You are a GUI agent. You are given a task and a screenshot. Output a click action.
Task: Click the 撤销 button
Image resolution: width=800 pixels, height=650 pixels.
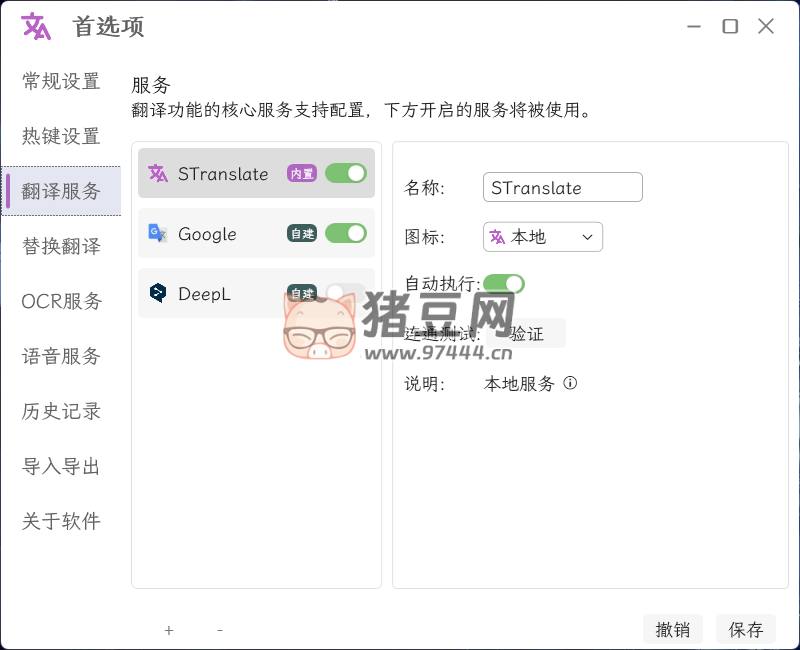tap(673, 630)
